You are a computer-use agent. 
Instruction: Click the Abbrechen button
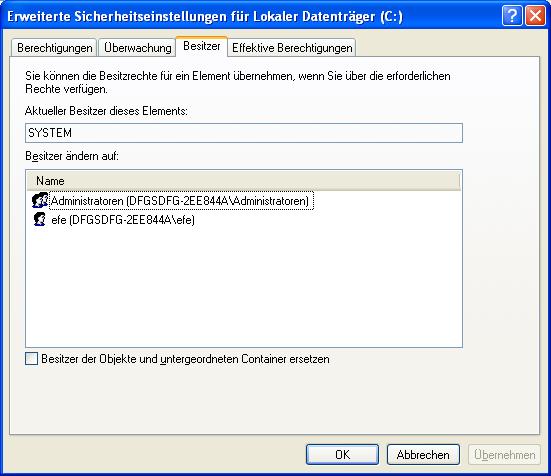point(423,455)
